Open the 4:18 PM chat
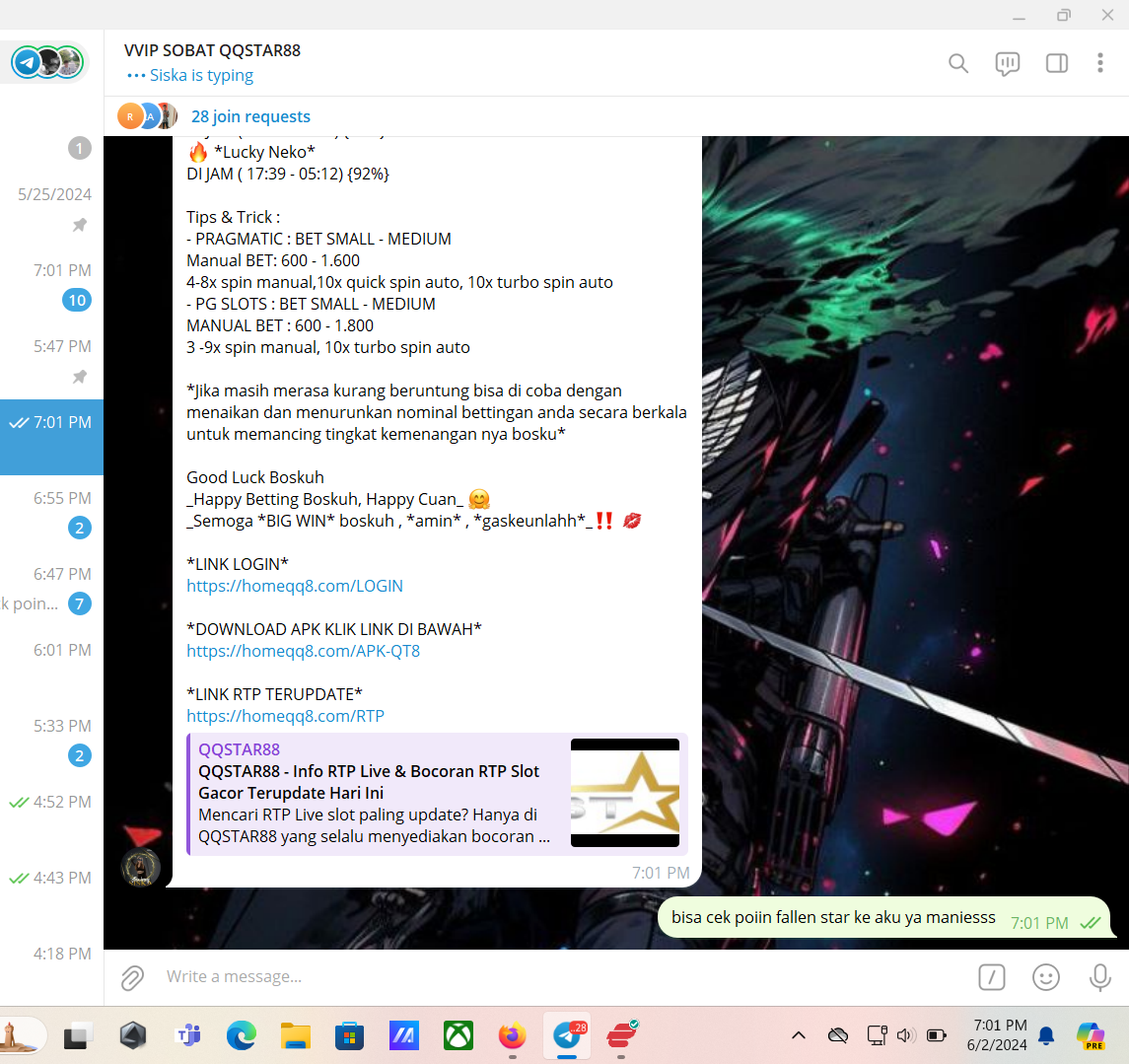Image resolution: width=1129 pixels, height=1064 pixels. click(x=52, y=968)
